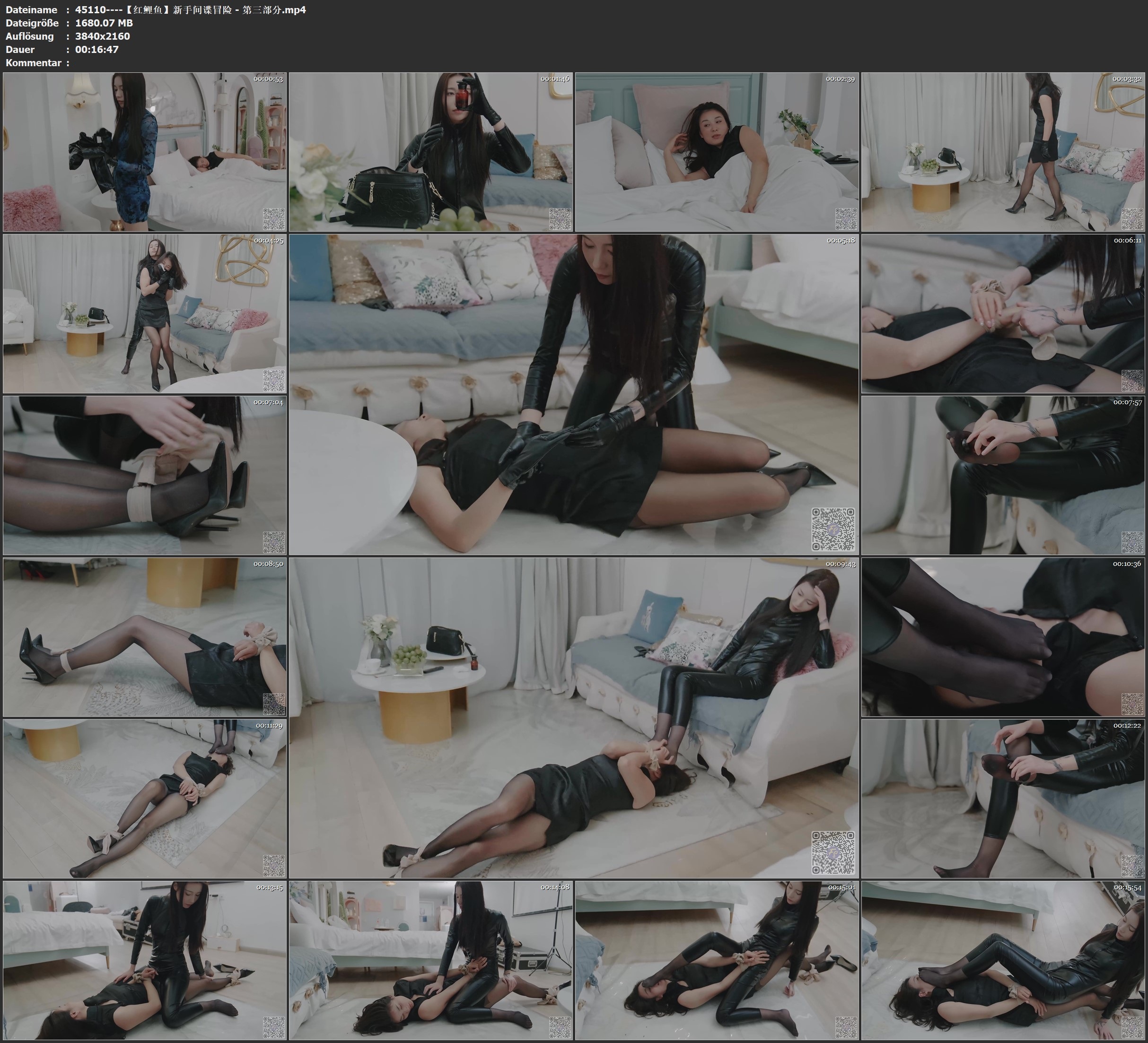Click the thumbnail timestamped 00:00:53
1148x1043 pixels.
pos(145,151)
